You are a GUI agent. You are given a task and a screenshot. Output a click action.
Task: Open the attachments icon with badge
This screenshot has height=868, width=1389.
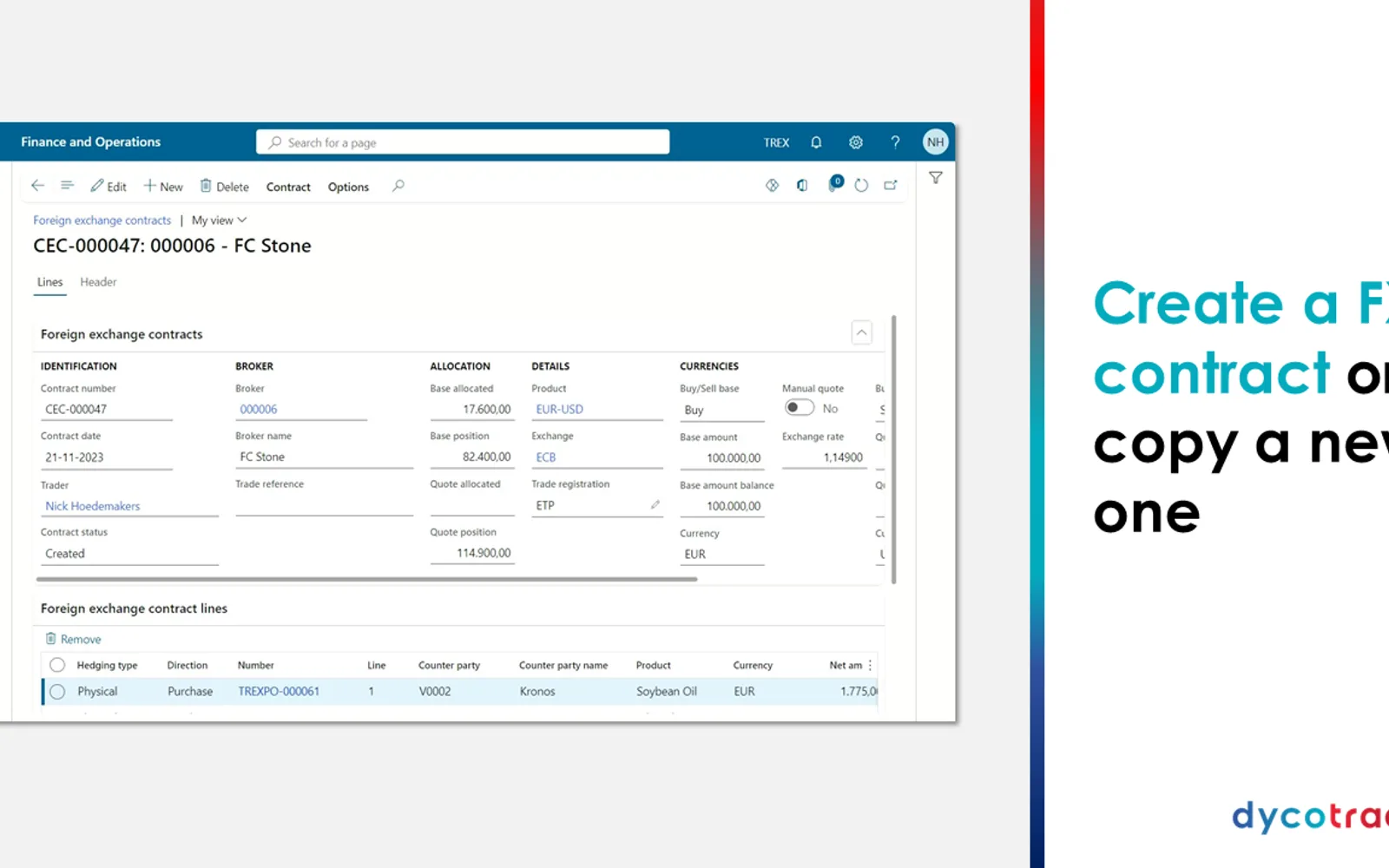click(834, 184)
